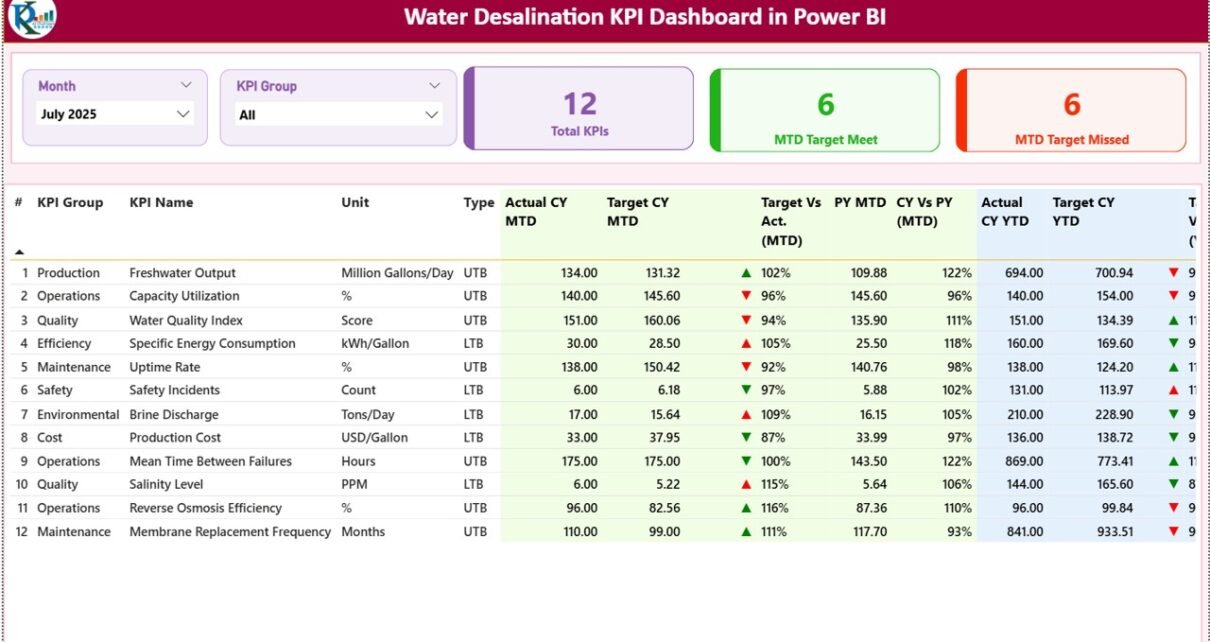Click Capacity Utilization's red MTD down arrow

(x=745, y=296)
